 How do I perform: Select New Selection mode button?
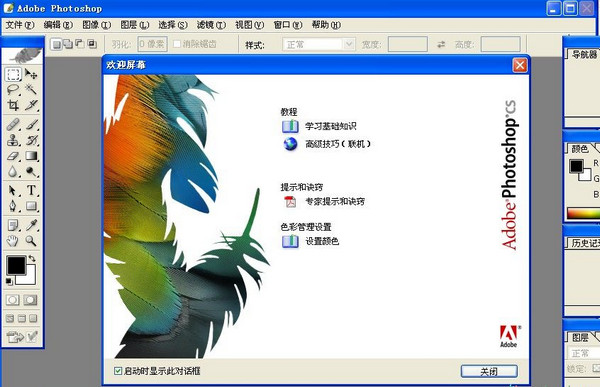pos(56,44)
